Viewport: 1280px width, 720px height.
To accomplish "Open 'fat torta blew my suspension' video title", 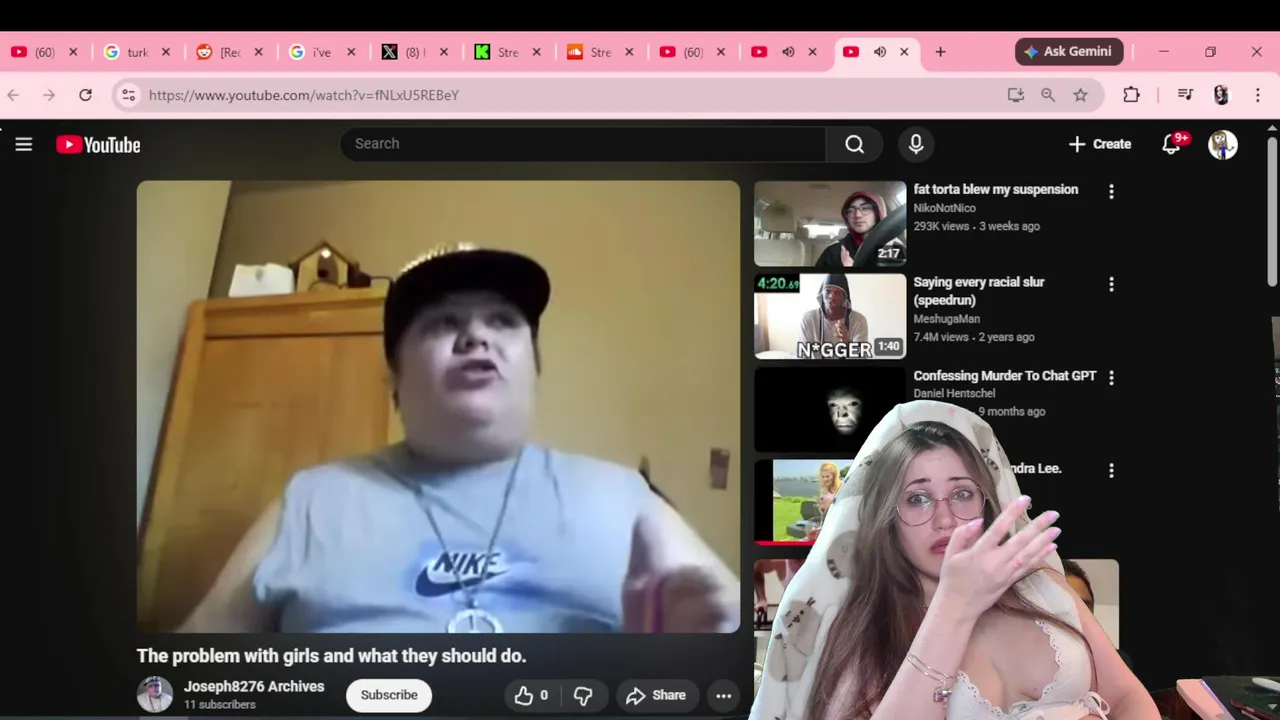I will point(996,189).
